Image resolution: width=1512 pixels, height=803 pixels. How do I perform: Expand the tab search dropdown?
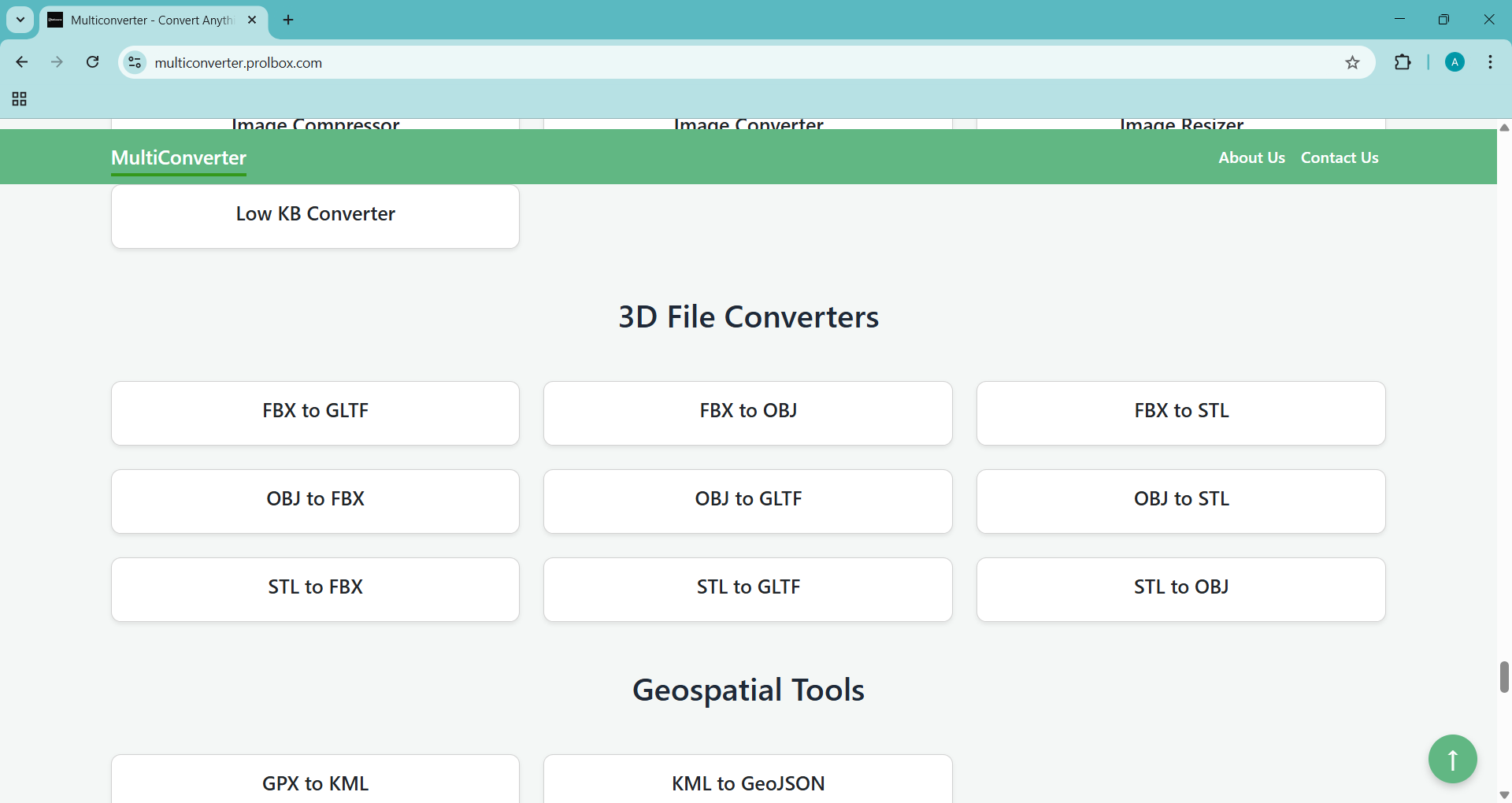coord(20,20)
